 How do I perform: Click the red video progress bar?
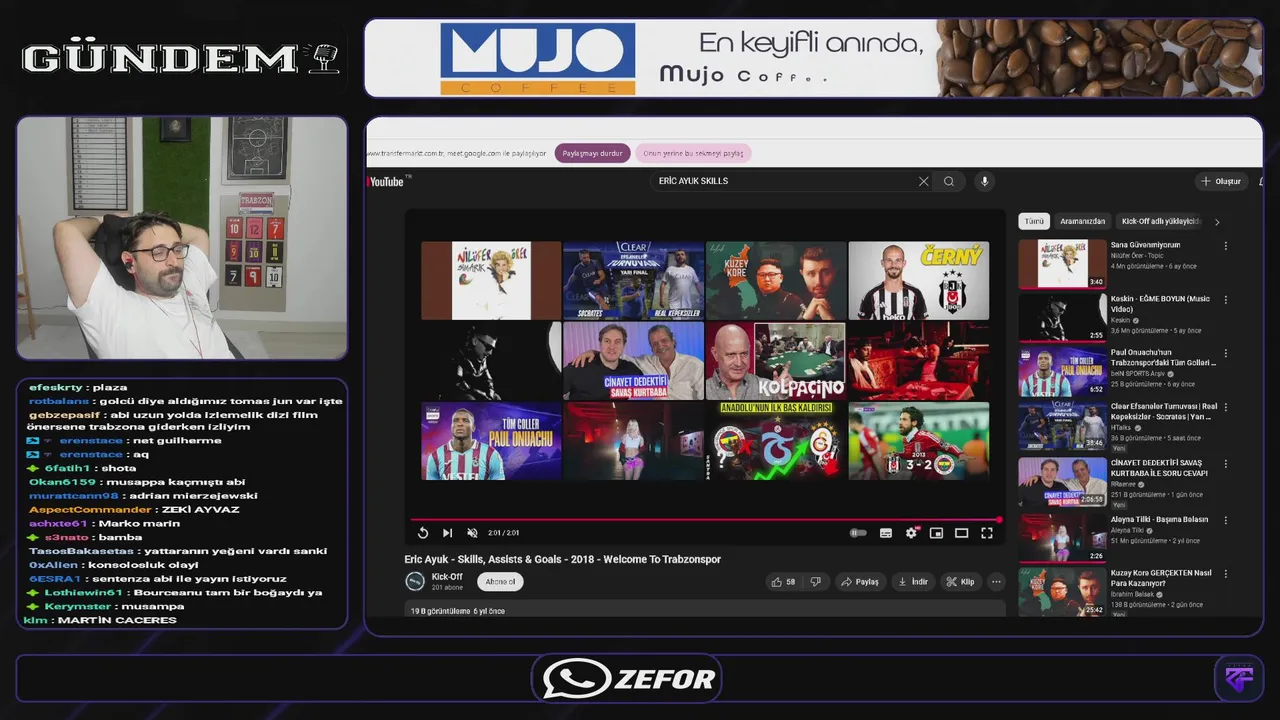(705, 520)
